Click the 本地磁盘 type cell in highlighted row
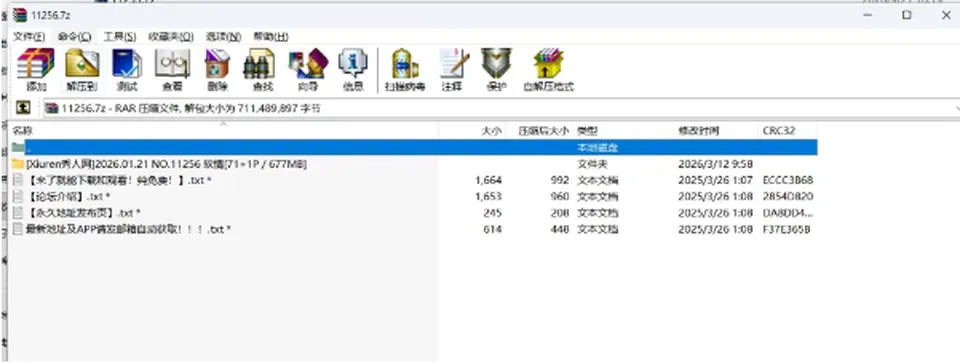The width and height of the screenshot is (960, 363). (x=598, y=148)
